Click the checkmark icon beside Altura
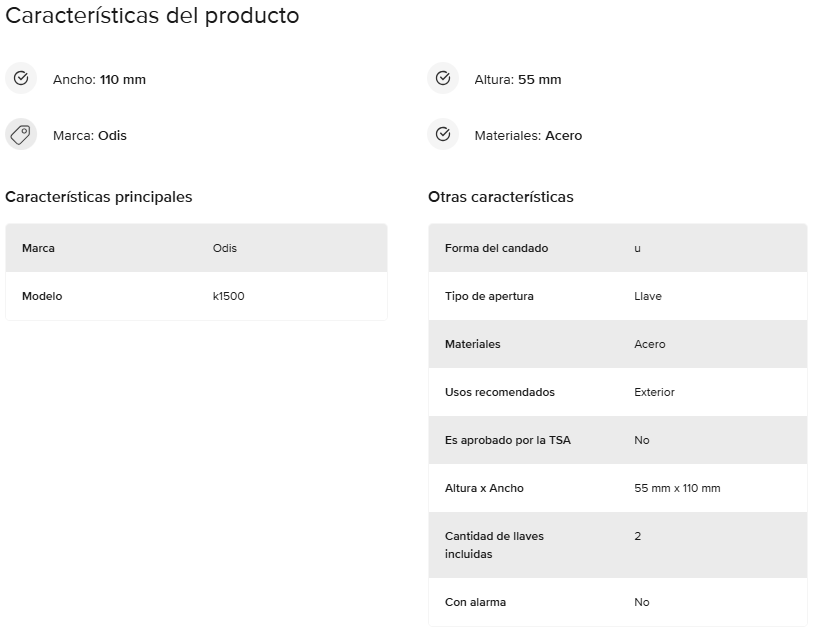This screenshot has height=630, width=813. 443,78
